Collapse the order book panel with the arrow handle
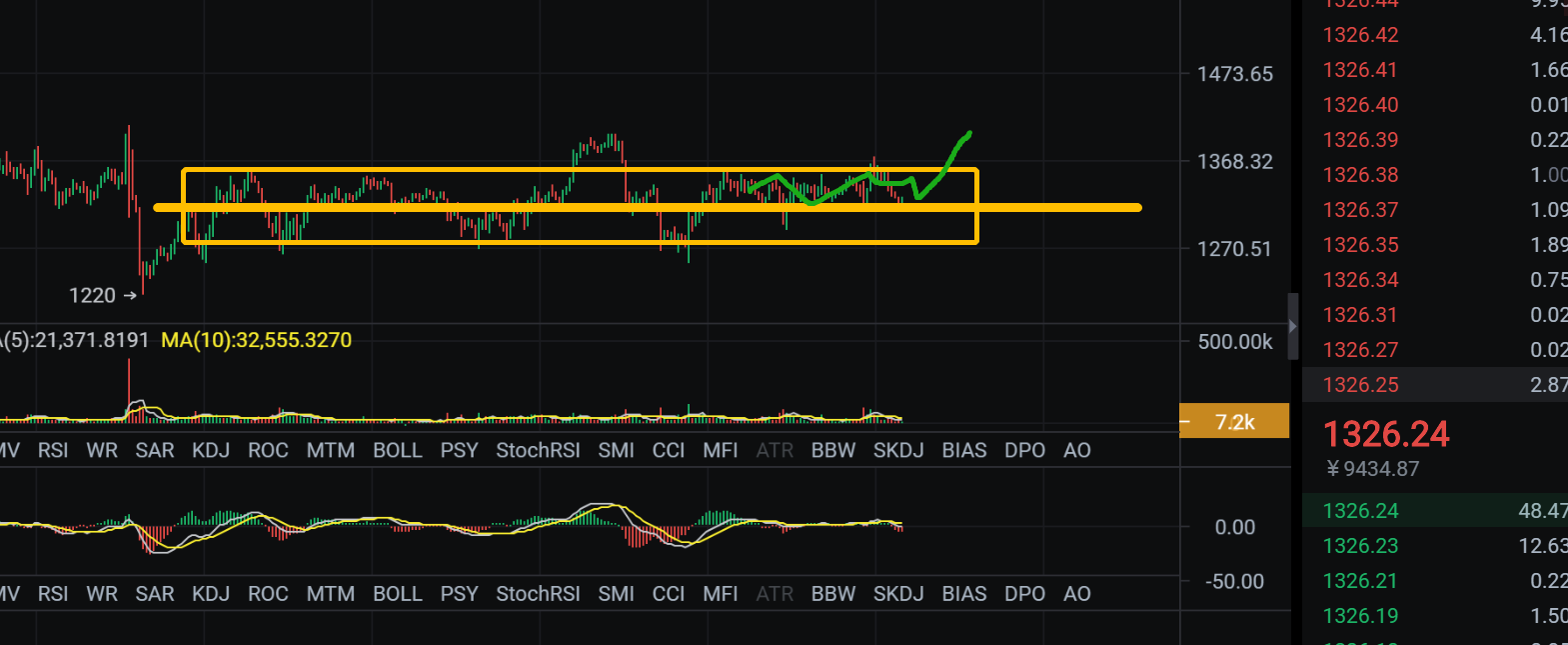Screen dimensions: 1568x645 [x=1293, y=326]
